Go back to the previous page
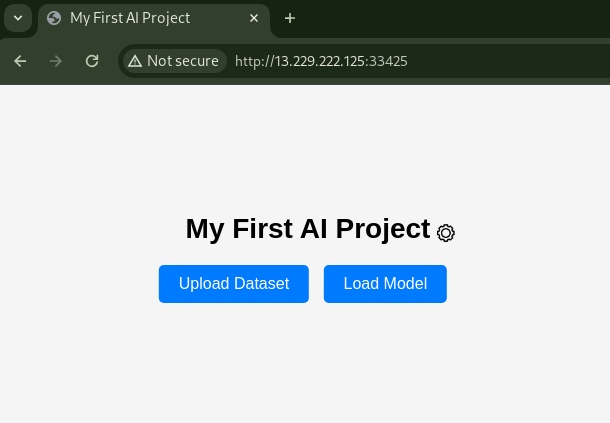Screen dimensions: 610x423 coord(20,61)
